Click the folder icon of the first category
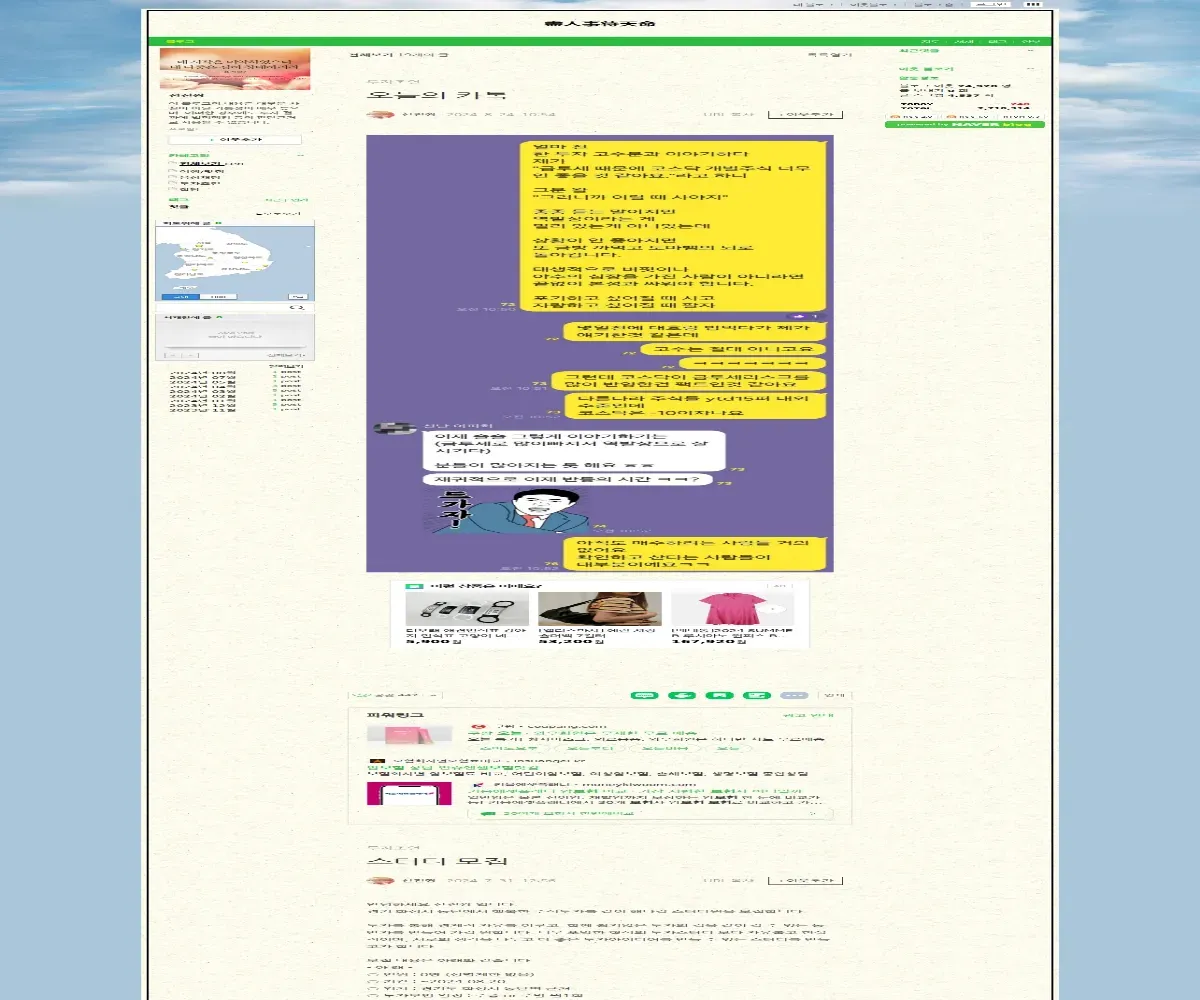The width and height of the screenshot is (1200, 1000). tap(172, 164)
